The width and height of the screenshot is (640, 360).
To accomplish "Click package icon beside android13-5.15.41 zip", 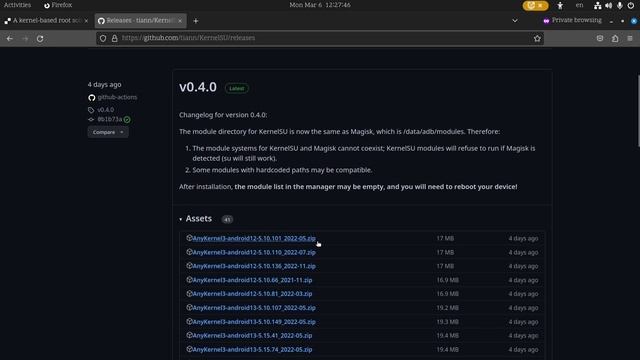I will tap(189, 335).
